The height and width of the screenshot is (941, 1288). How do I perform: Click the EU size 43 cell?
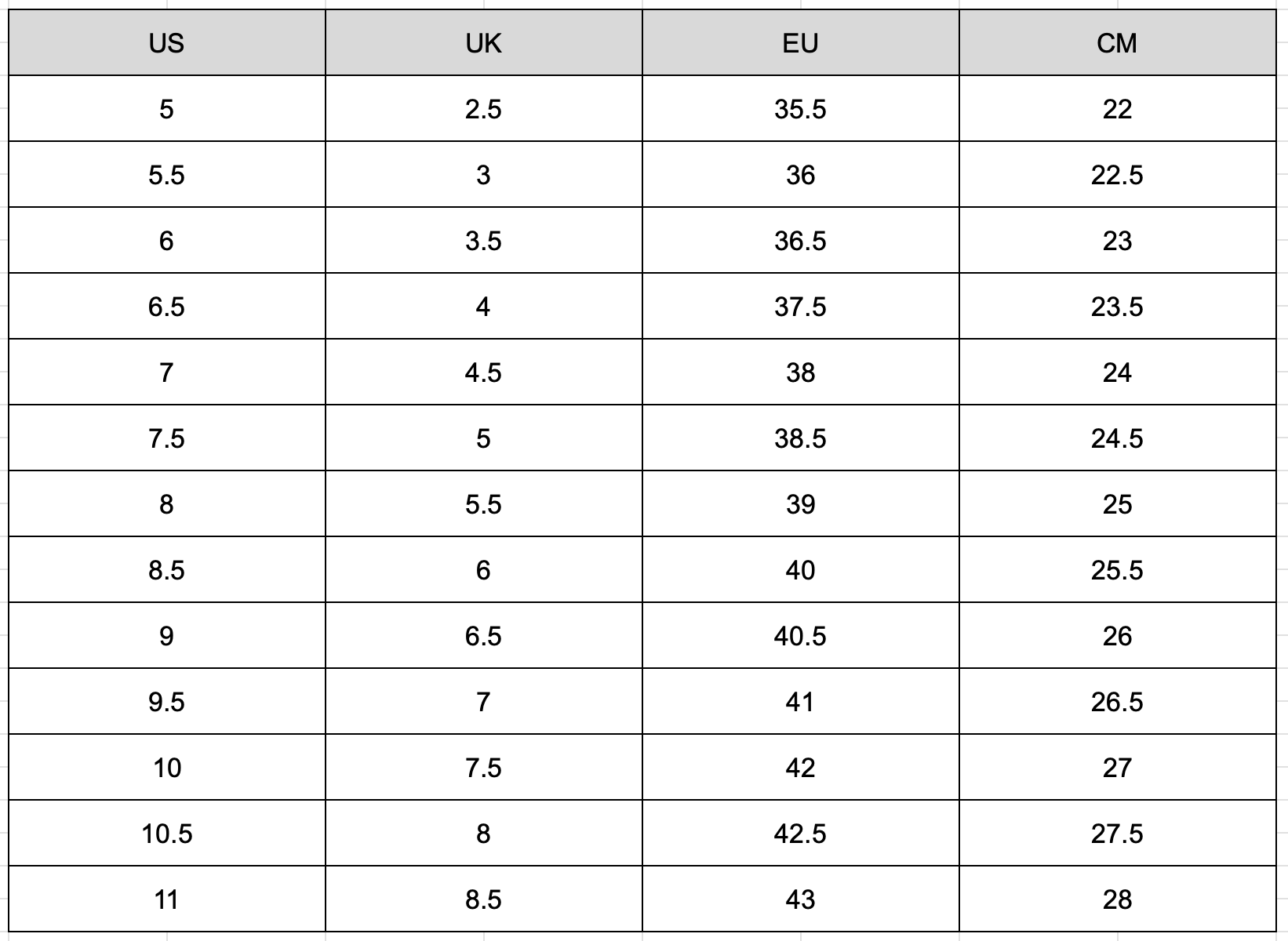click(x=800, y=899)
